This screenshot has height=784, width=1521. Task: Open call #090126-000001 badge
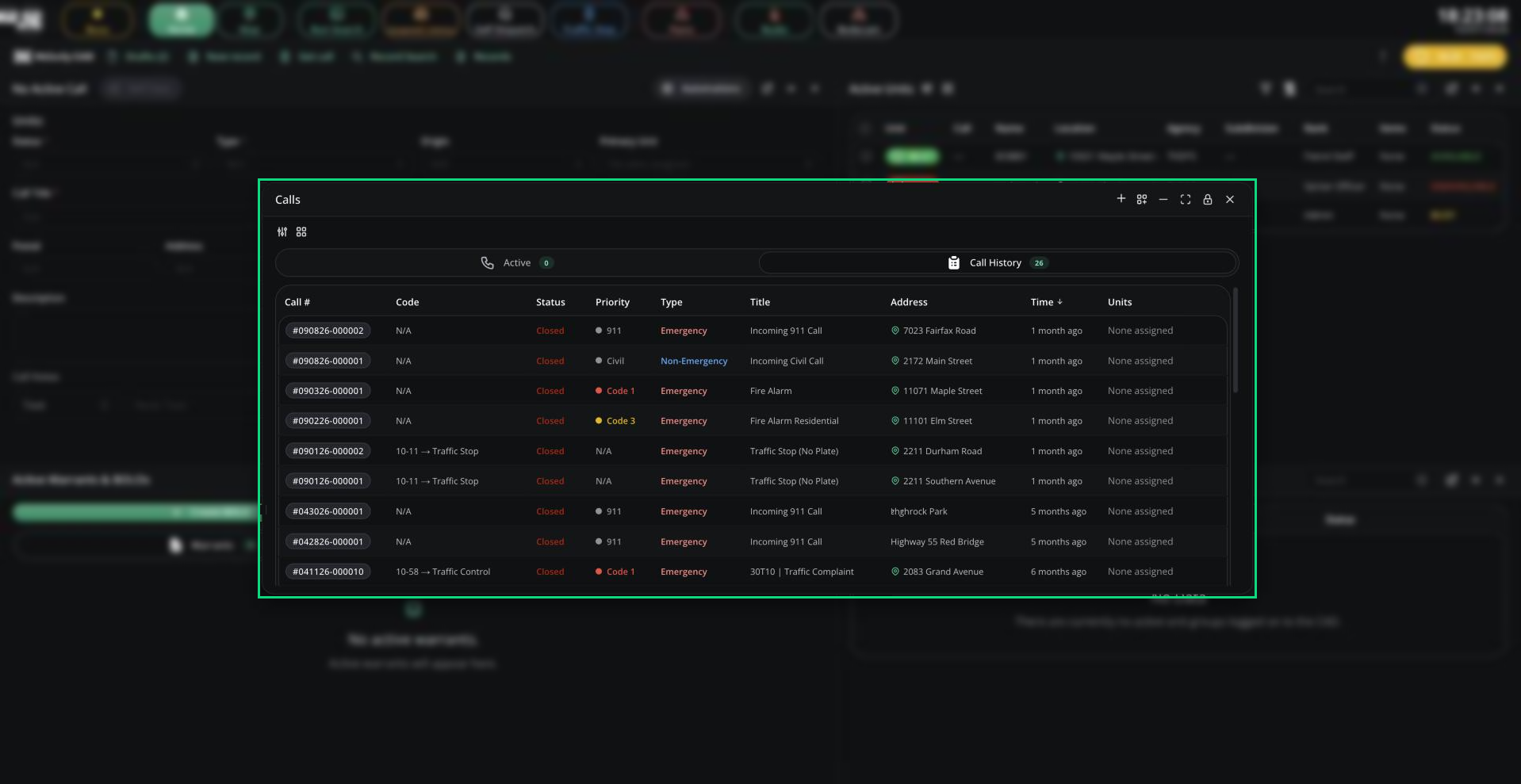[328, 481]
